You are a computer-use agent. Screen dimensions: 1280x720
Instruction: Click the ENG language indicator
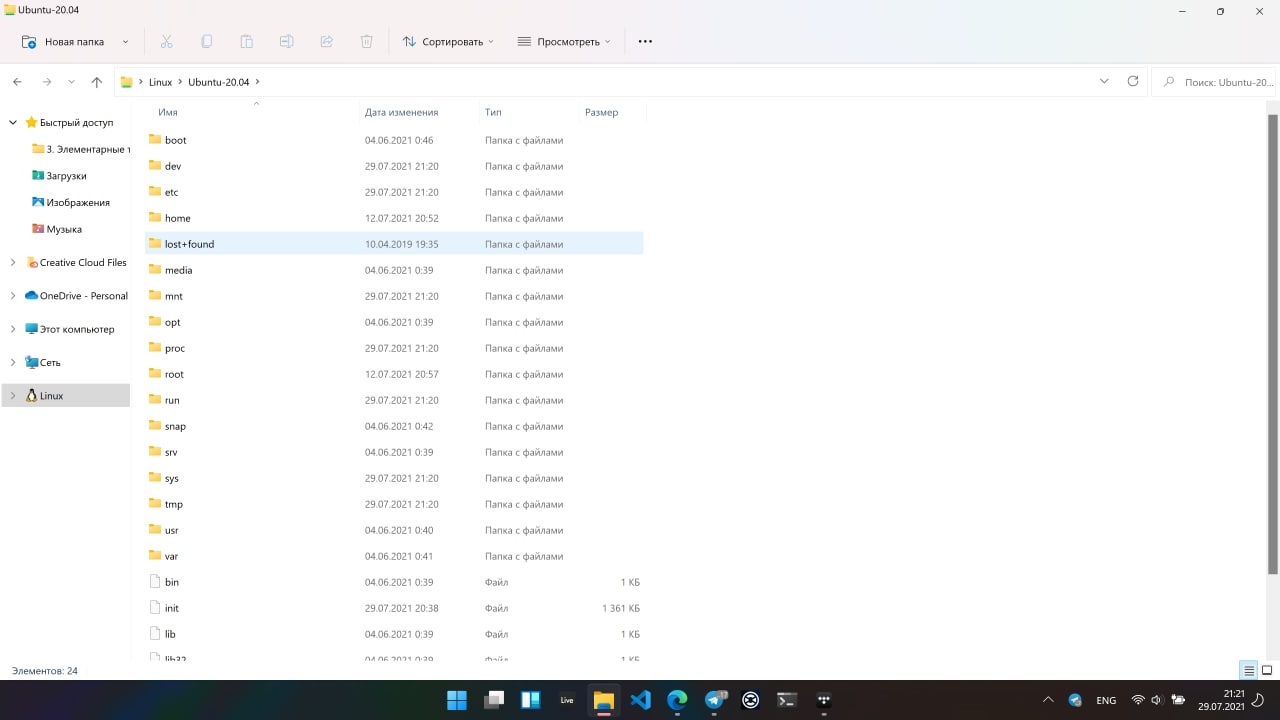[1106, 700]
